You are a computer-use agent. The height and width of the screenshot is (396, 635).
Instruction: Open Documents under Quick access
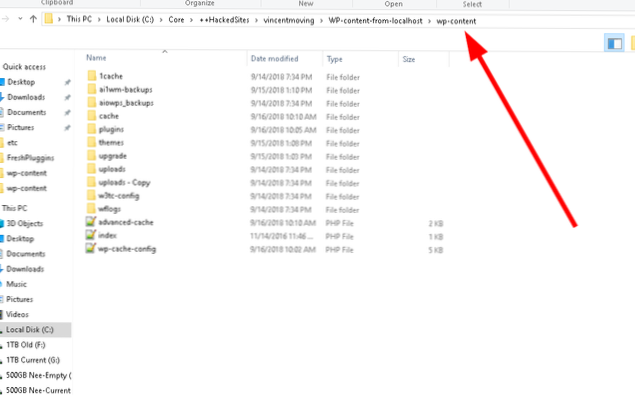click(27, 112)
